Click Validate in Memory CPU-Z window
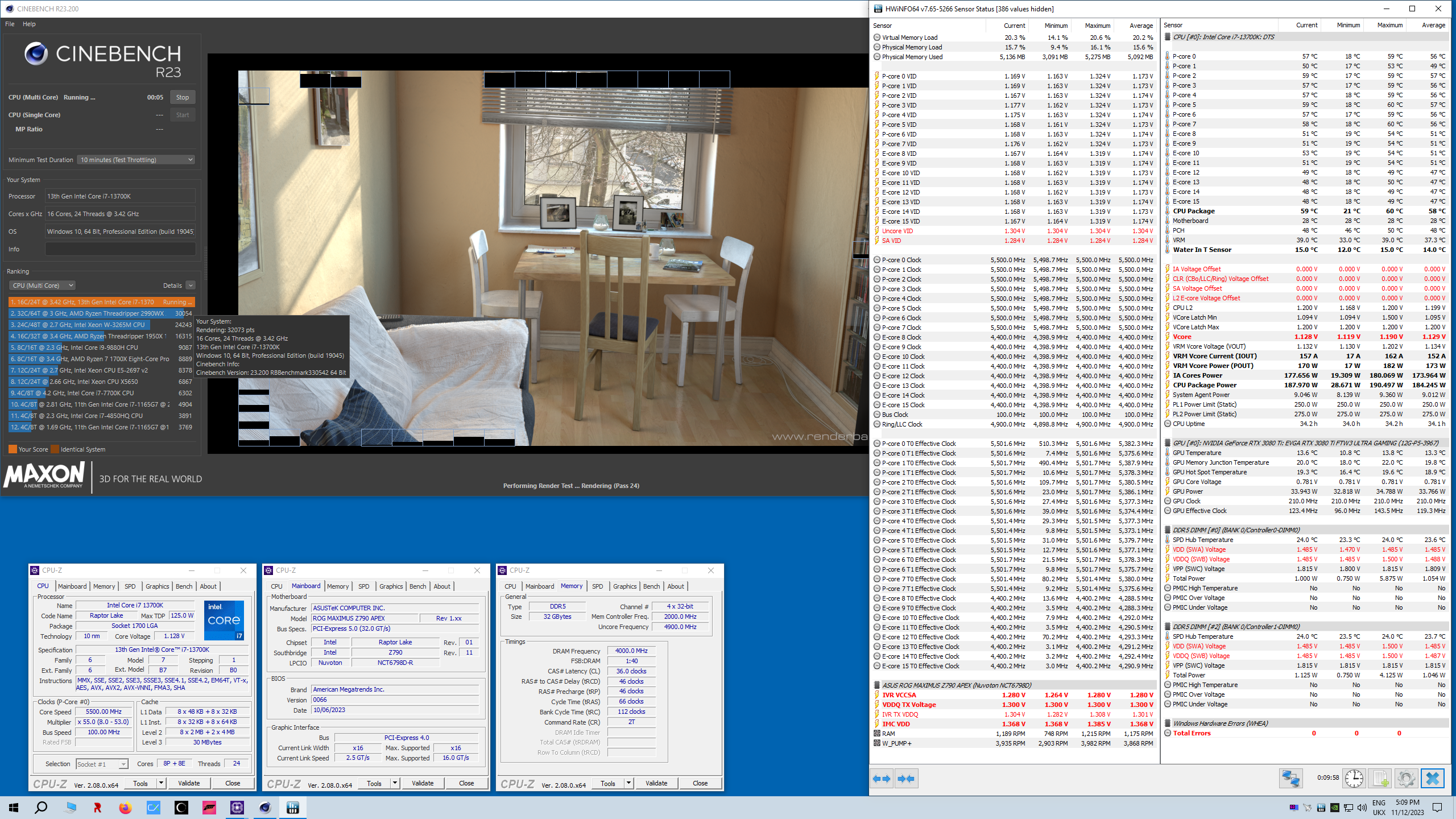This screenshot has width=1456, height=819. click(x=656, y=783)
